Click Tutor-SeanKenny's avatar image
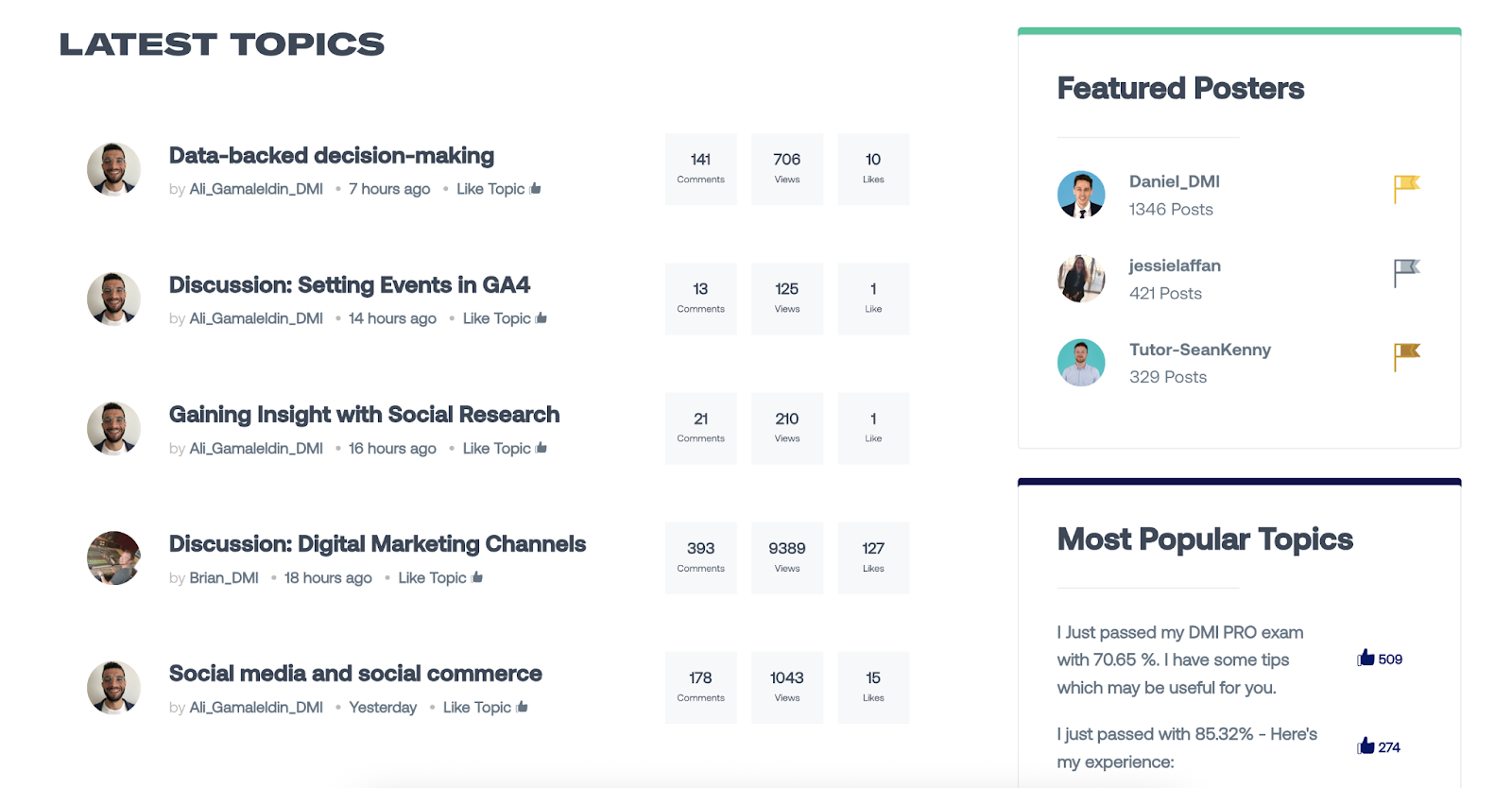Viewport: 1512px width, 788px height. coord(1082,362)
